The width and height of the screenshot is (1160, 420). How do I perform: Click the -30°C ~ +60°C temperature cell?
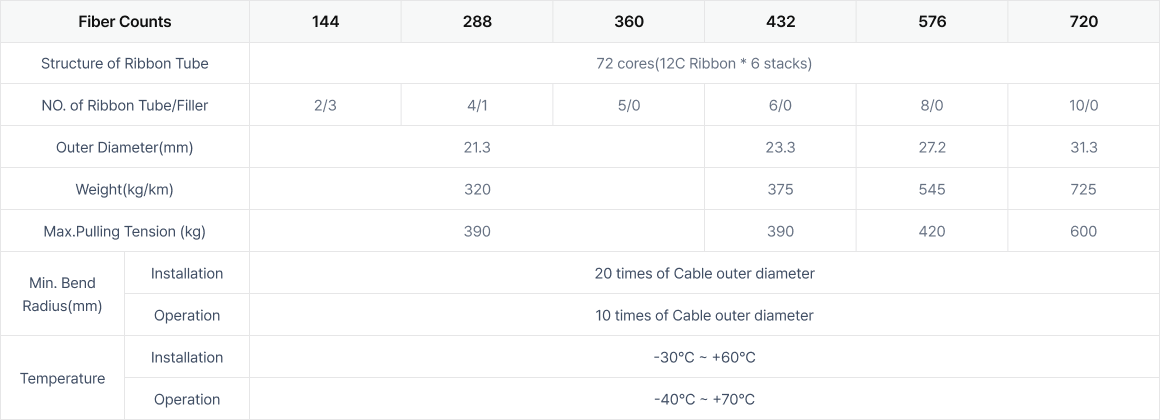[x=704, y=357]
